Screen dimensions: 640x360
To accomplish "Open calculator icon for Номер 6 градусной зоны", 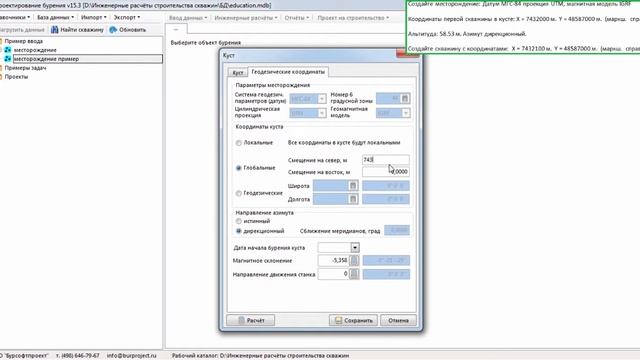I will tap(405, 98).
